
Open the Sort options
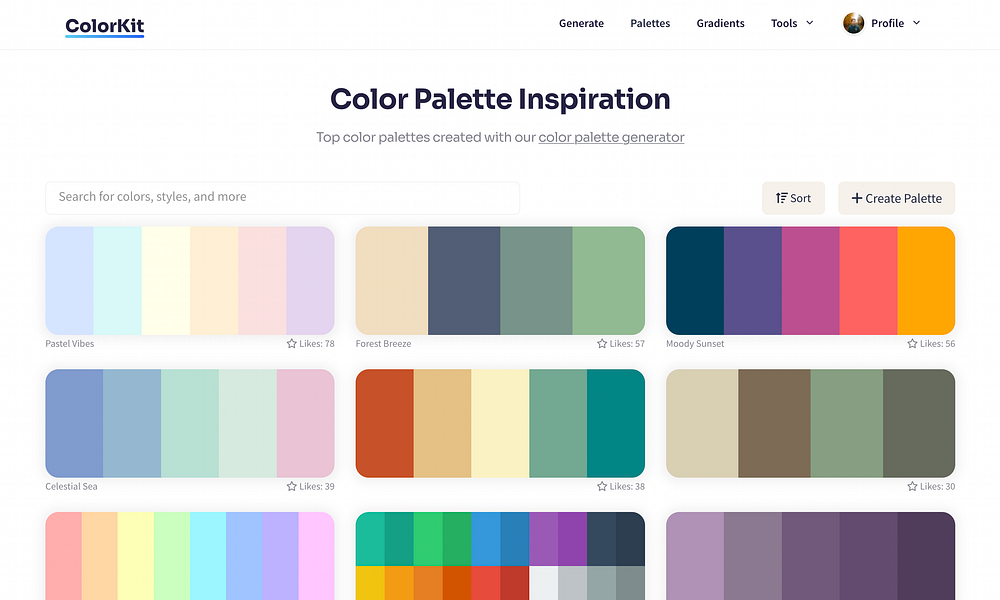click(793, 198)
